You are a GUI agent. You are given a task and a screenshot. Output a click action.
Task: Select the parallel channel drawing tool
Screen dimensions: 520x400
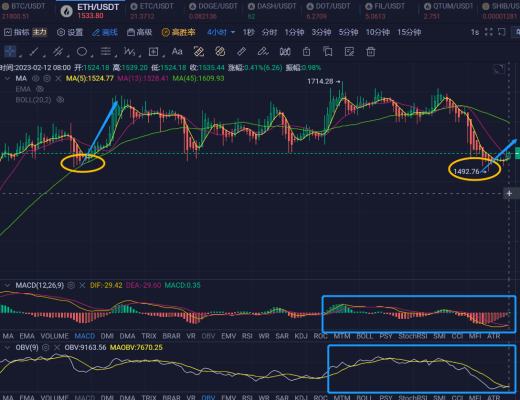(x=58, y=52)
